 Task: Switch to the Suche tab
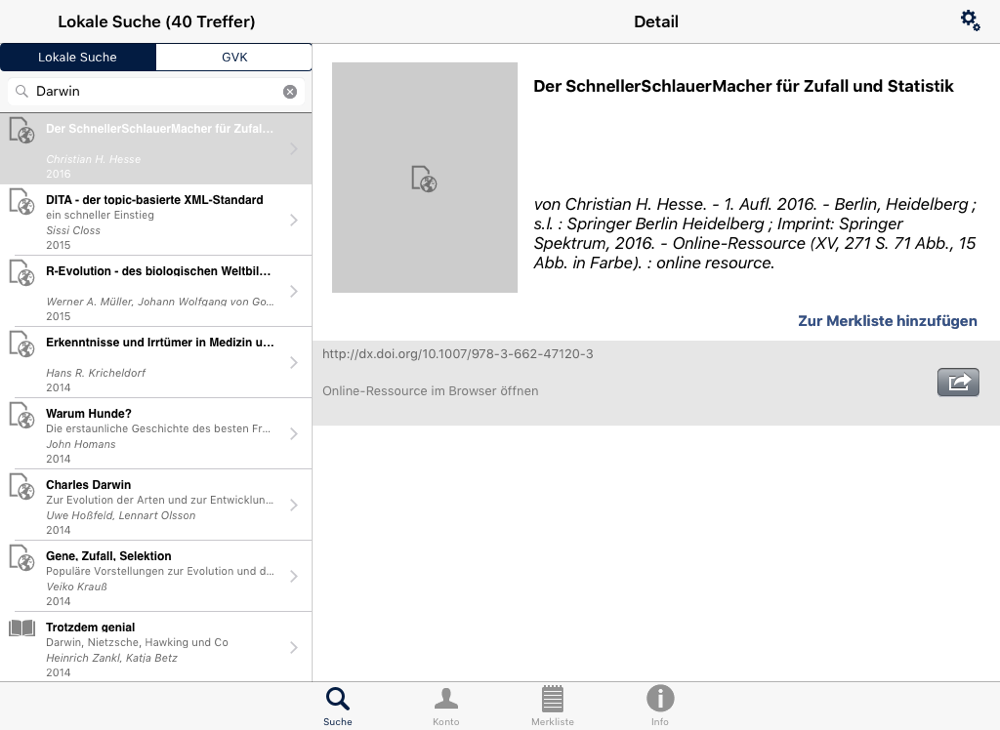tap(337, 706)
